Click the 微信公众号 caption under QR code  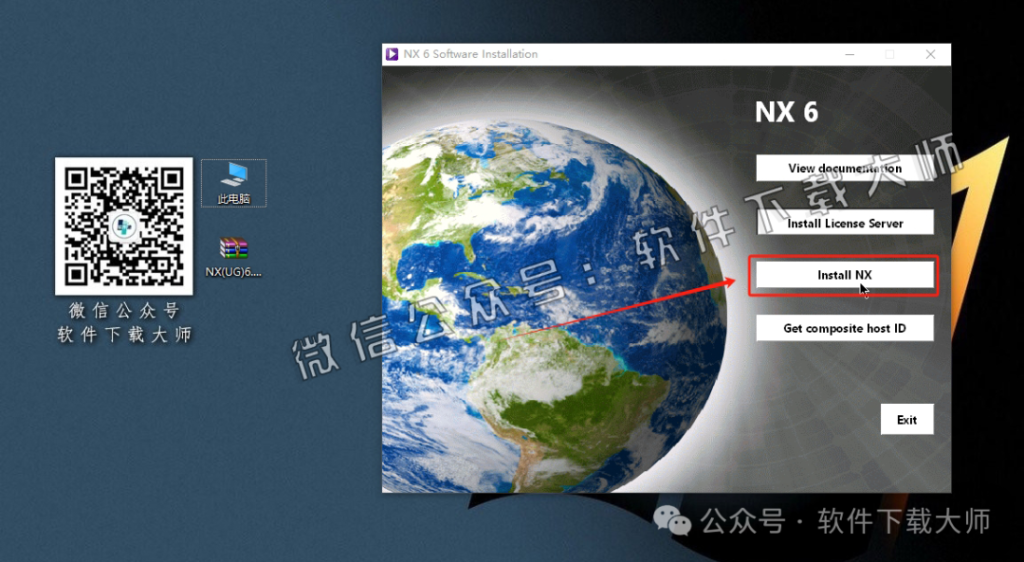coord(124,312)
